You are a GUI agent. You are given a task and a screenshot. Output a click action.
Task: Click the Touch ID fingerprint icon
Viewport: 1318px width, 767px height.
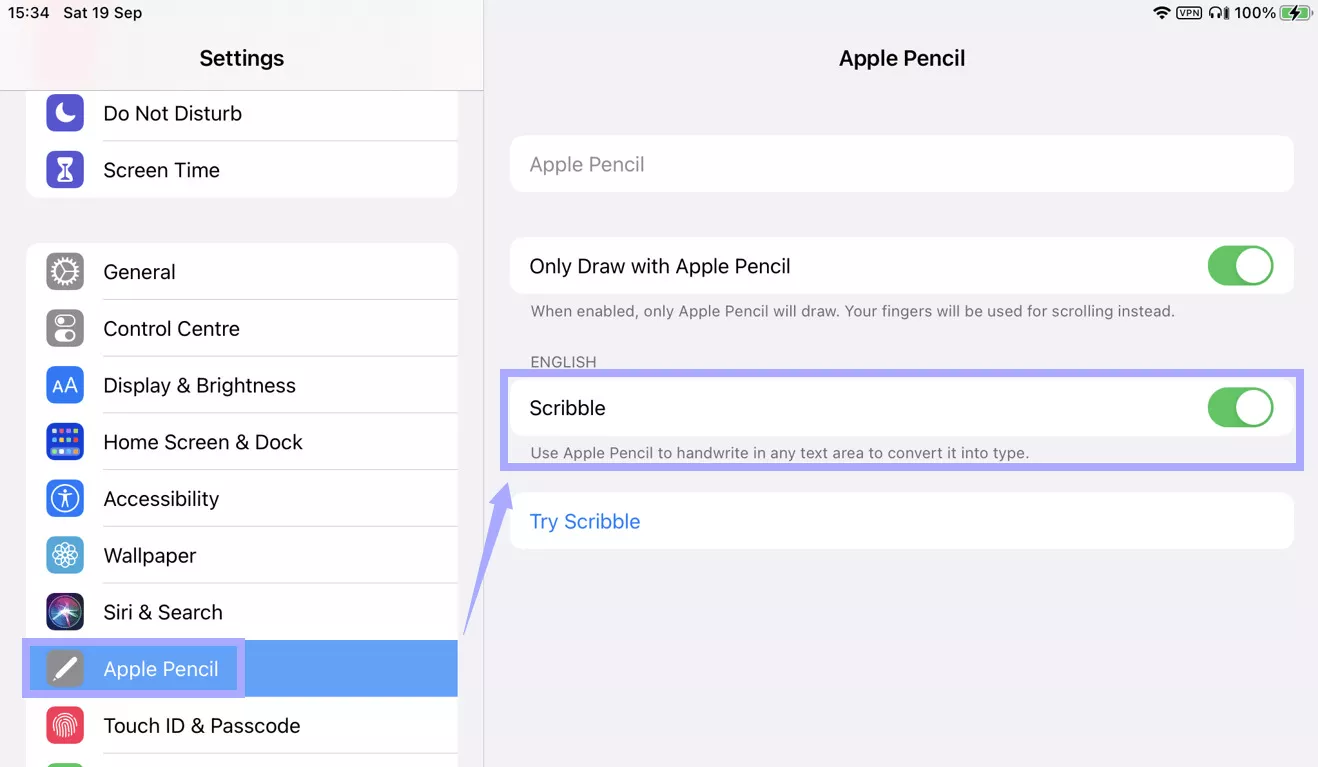coord(64,725)
